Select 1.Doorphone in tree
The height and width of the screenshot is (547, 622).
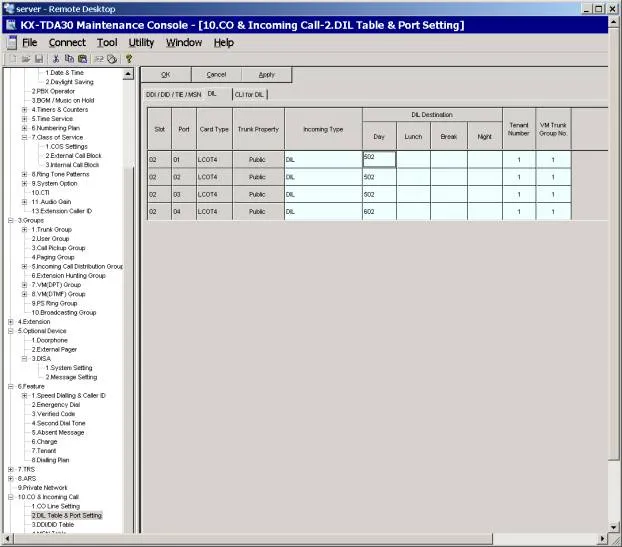50,340
